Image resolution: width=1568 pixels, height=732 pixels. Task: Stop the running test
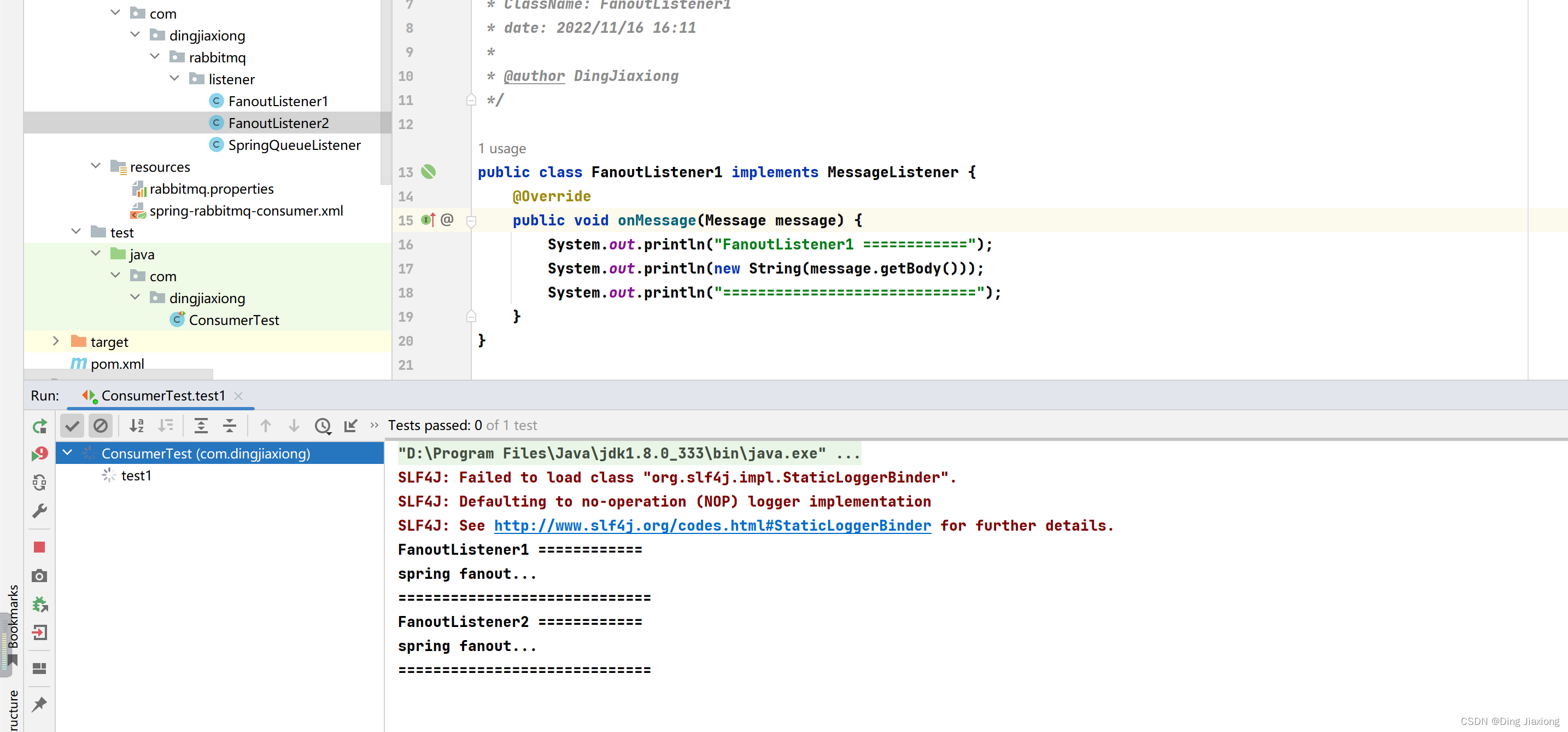pyautogui.click(x=39, y=548)
